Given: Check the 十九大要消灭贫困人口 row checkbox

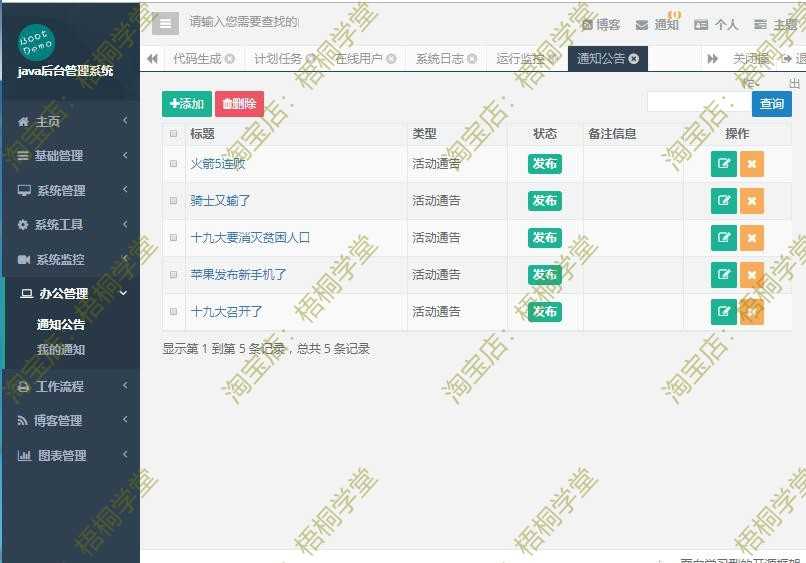Looking at the screenshot, I should click(173, 238).
